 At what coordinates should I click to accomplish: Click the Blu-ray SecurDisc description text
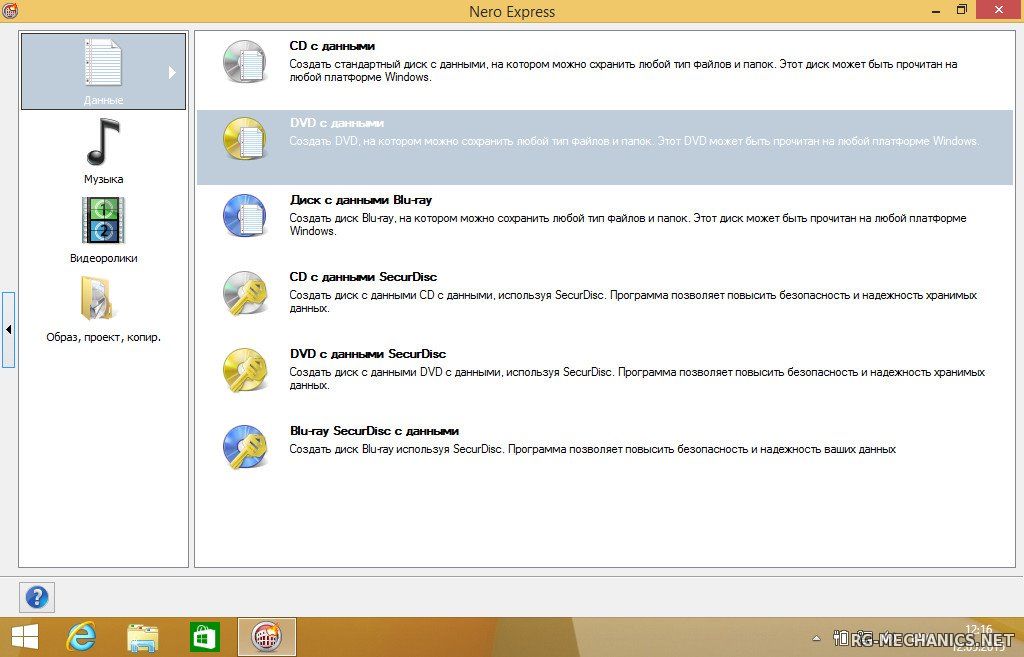point(592,449)
